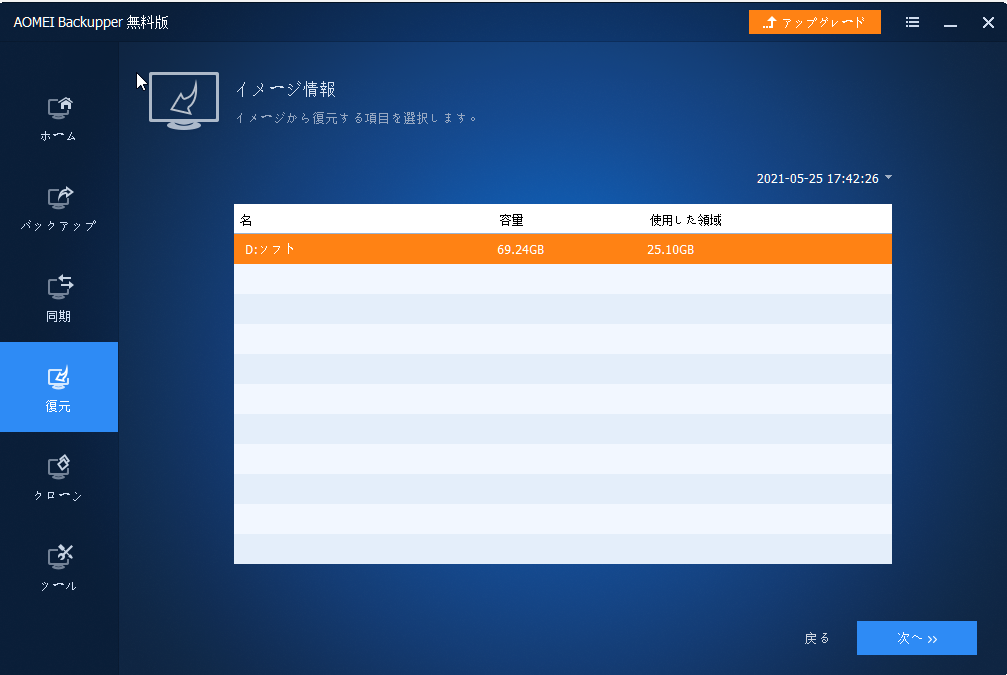Click the 名 column header
1007x675 pixels.
pos(246,220)
